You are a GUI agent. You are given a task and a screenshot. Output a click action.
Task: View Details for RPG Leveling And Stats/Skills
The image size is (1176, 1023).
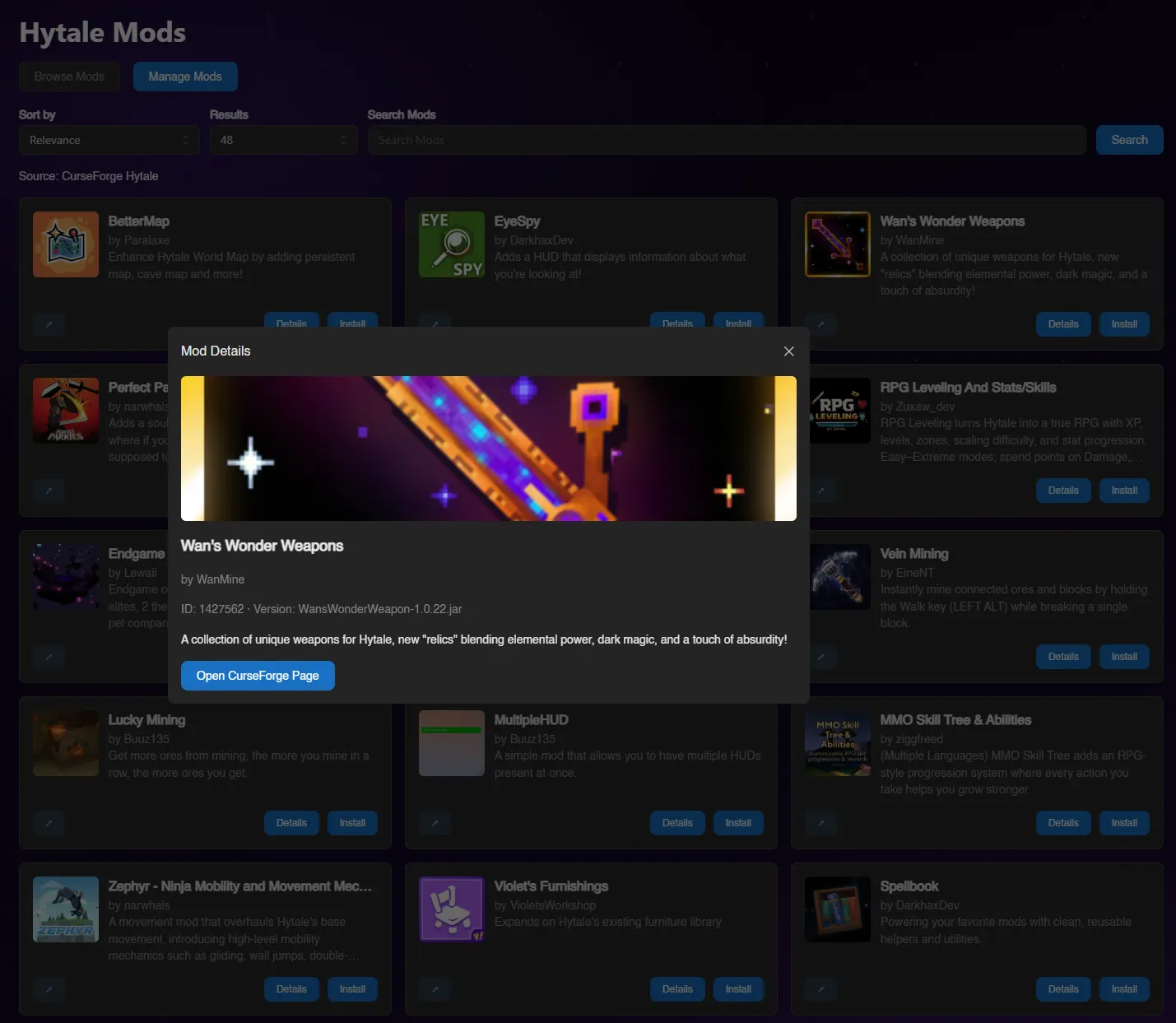click(1063, 491)
